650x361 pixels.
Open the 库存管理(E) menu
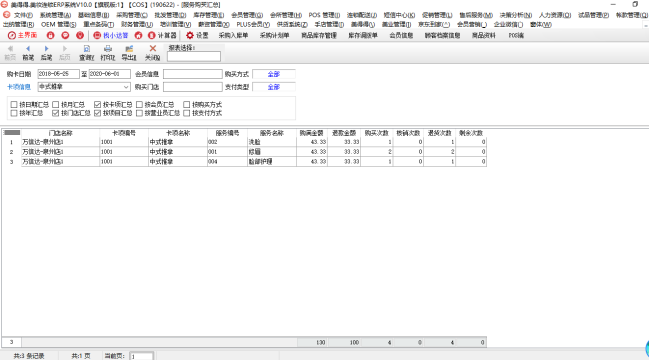coord(209,15)
